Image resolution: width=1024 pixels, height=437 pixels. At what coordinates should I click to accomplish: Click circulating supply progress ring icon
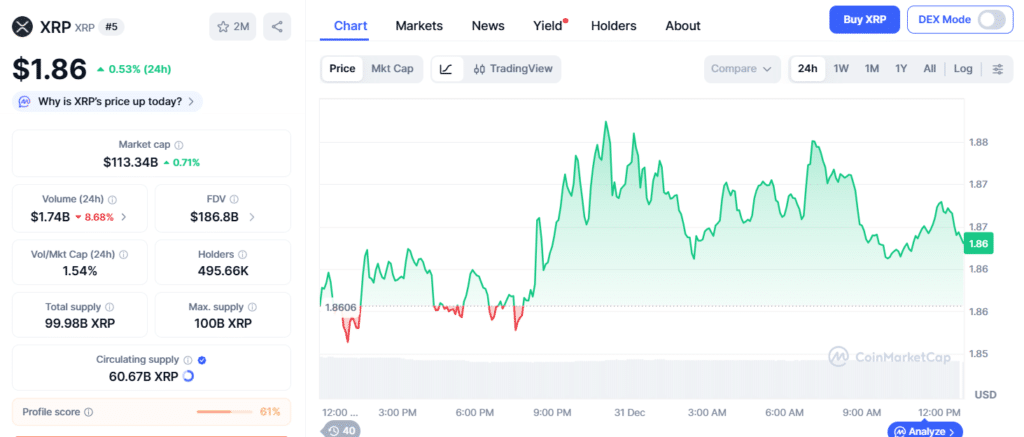[188, 376]
